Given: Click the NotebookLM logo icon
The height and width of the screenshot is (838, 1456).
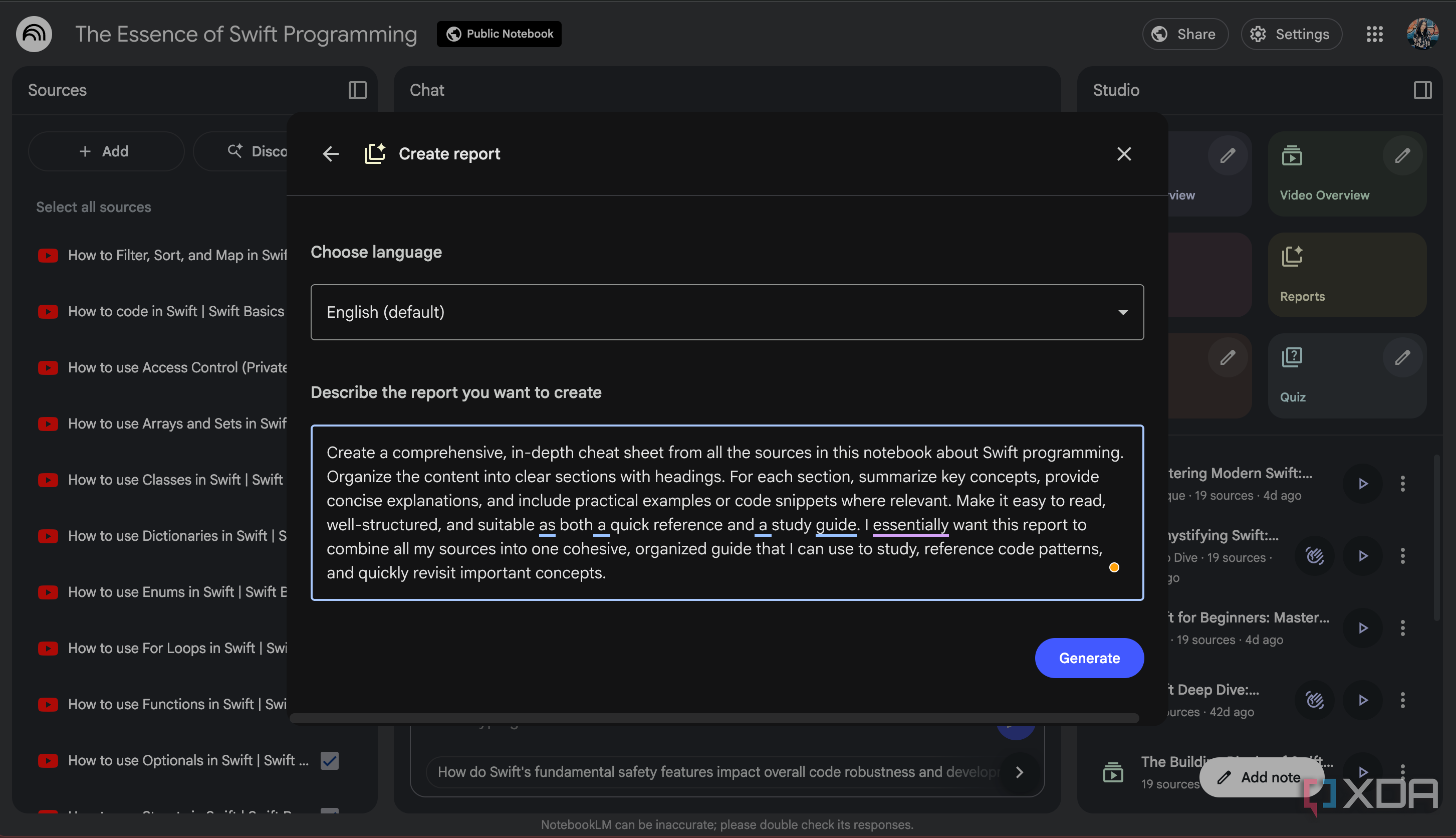Looking at the screenshot, I should click(x=34, y=34).
